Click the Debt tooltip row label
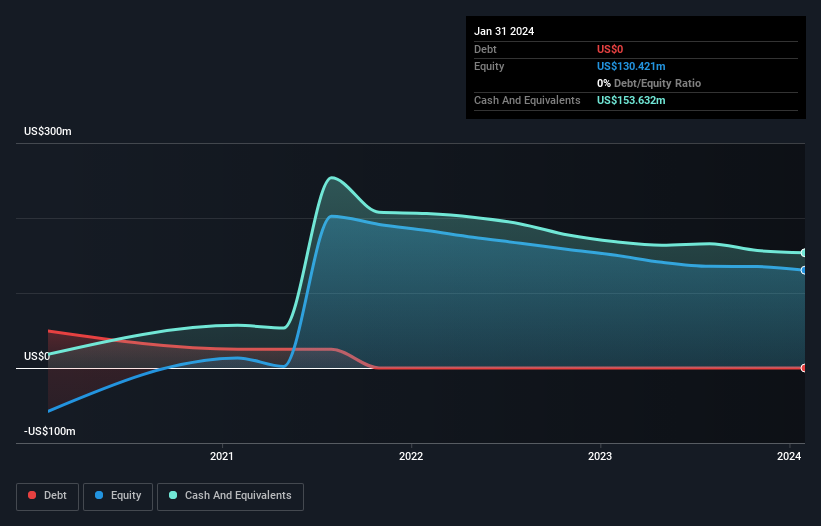Screen dimensions: 821x526 (485, 49)
